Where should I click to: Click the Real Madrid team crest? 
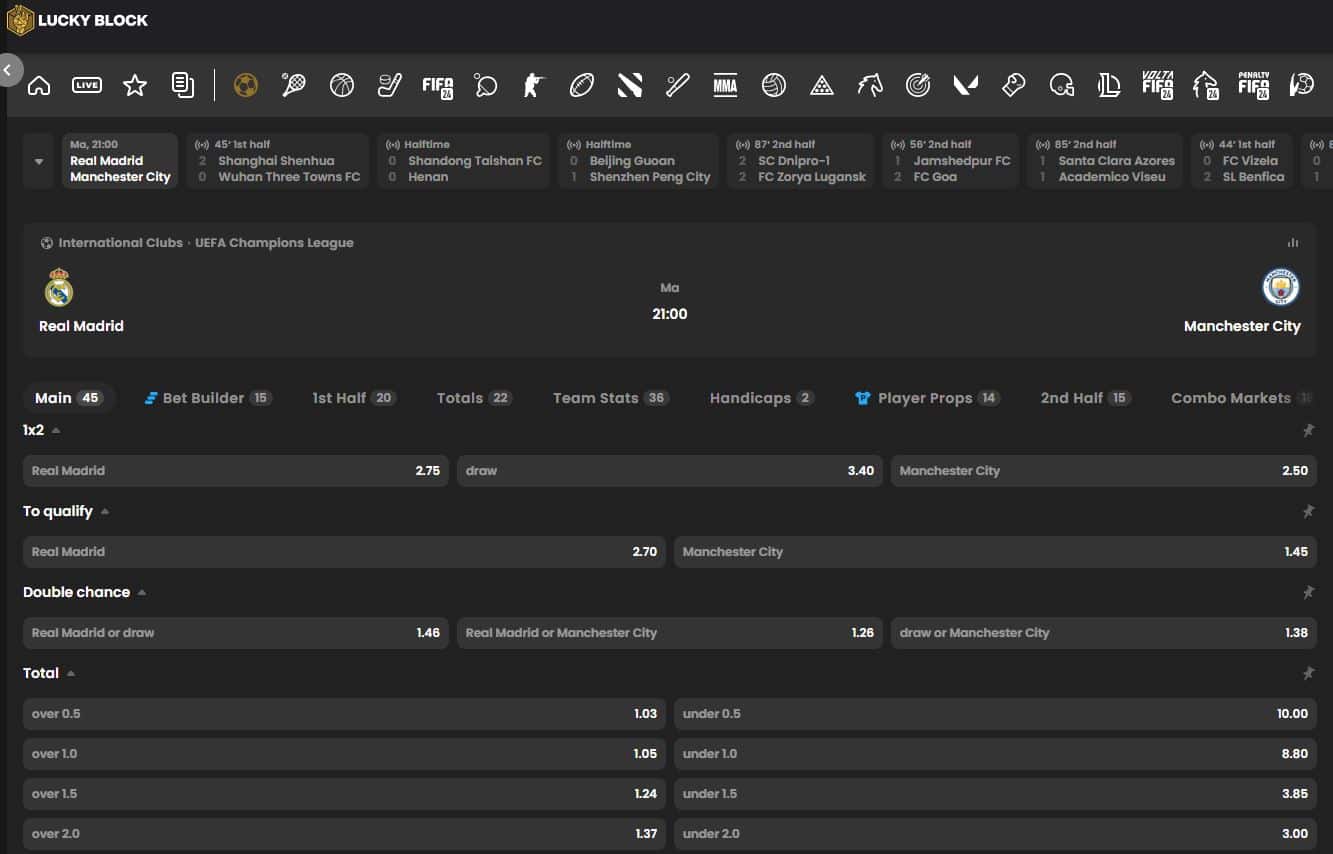59,288
